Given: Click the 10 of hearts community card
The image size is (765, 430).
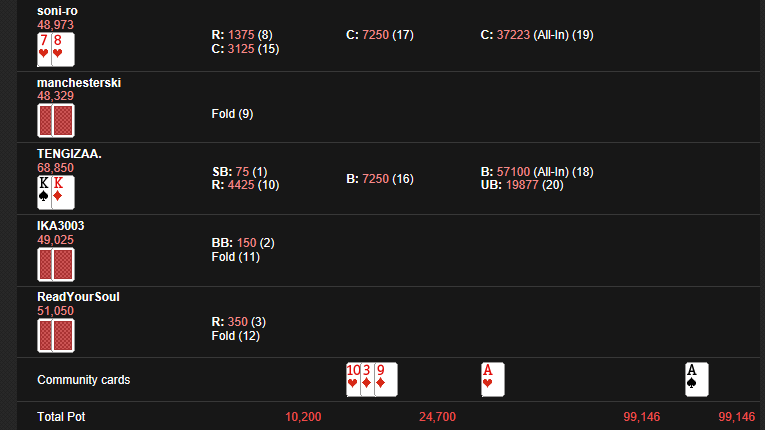Looking at the screenshot, I should 353,379.
